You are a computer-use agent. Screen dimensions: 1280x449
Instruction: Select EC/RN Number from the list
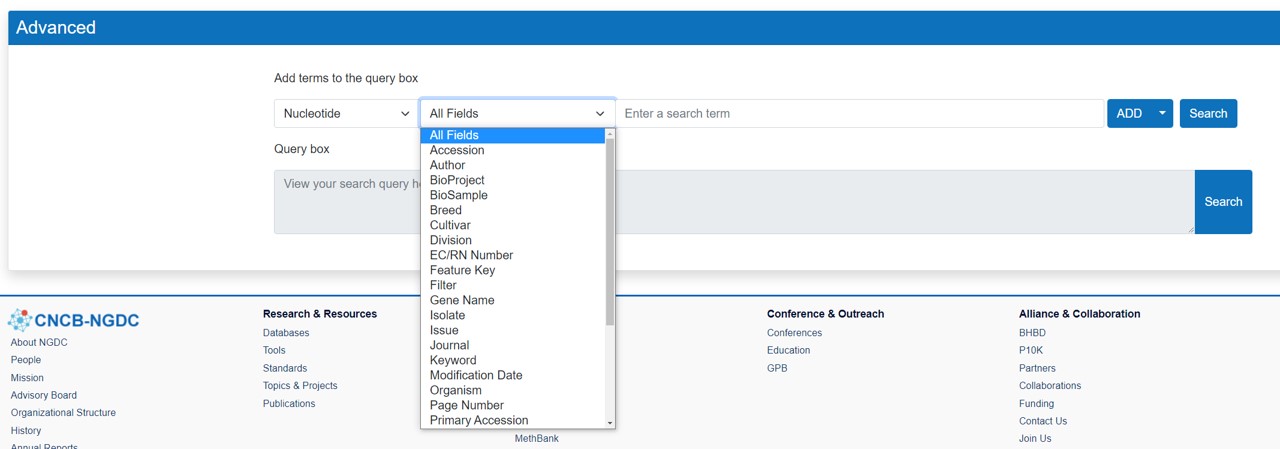click(x=471, y=255)
